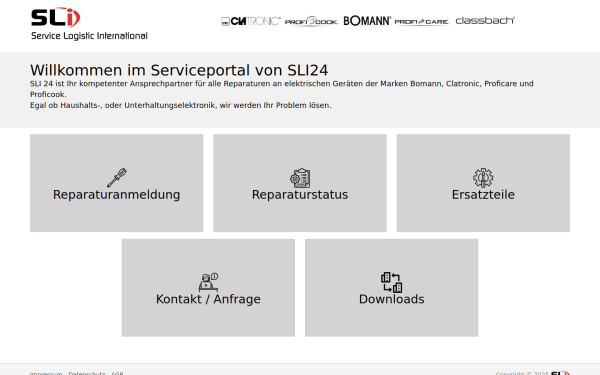Screen dimensions: 600x375
Task: Open Ersatzteile via the gear icon
Action: point(483,178)
